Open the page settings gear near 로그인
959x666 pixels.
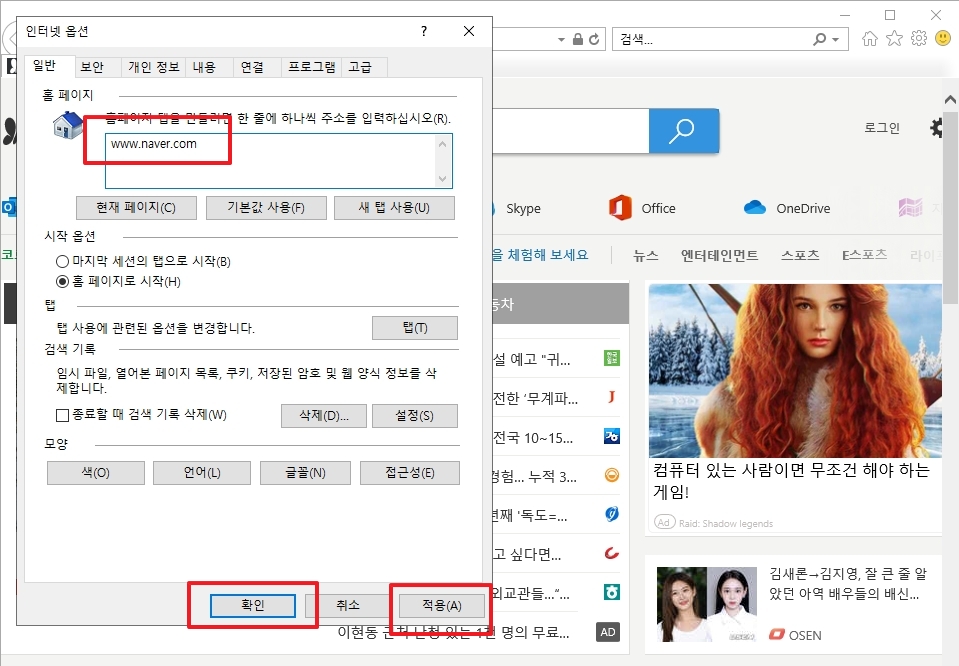[x=936, y=128]
